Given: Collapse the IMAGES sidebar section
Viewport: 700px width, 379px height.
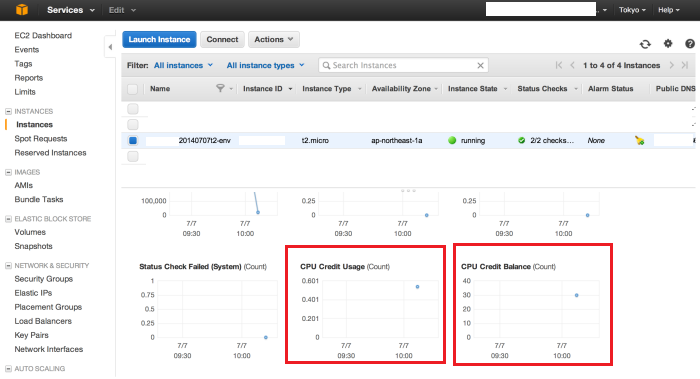Looking at the screenshot, I should [8, 172].
